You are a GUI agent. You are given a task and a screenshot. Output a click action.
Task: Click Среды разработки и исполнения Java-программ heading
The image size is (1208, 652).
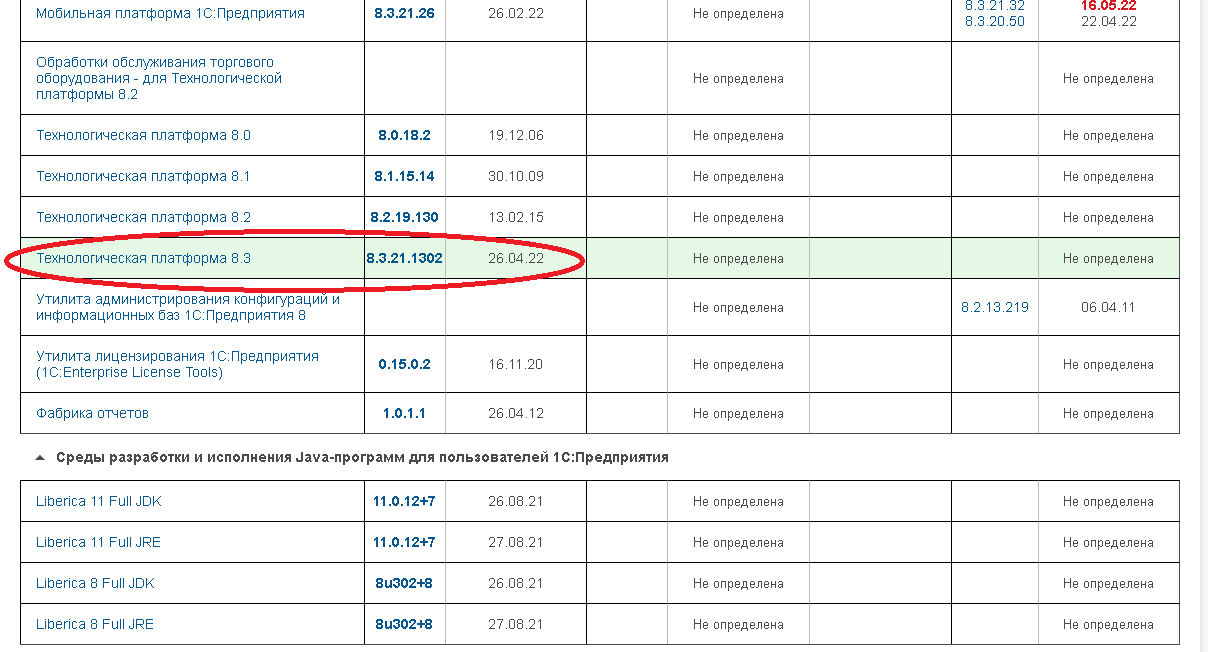tap(362, 457)
